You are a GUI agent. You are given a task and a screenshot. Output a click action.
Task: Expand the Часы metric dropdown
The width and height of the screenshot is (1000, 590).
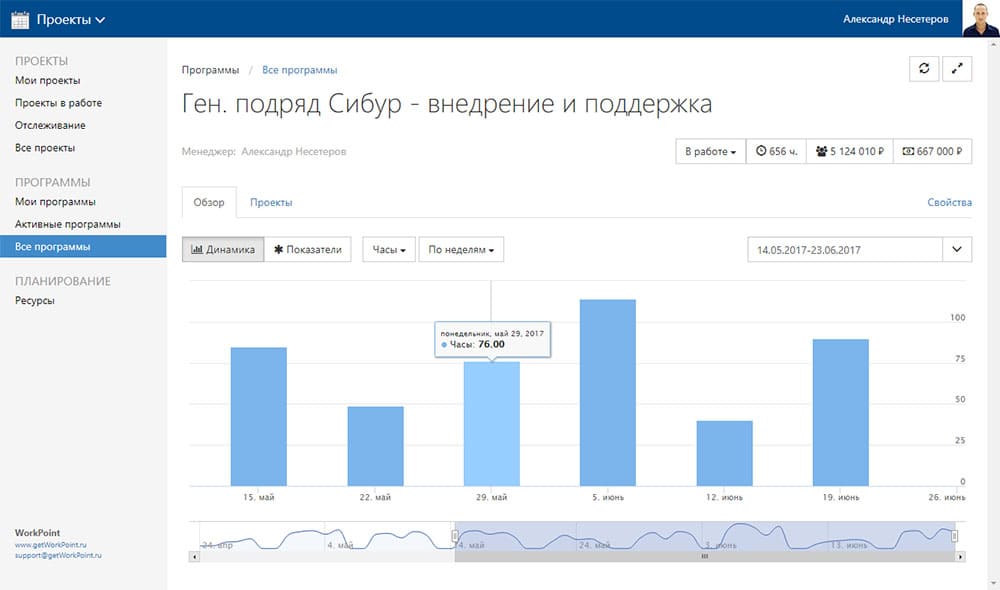(389, 250)
